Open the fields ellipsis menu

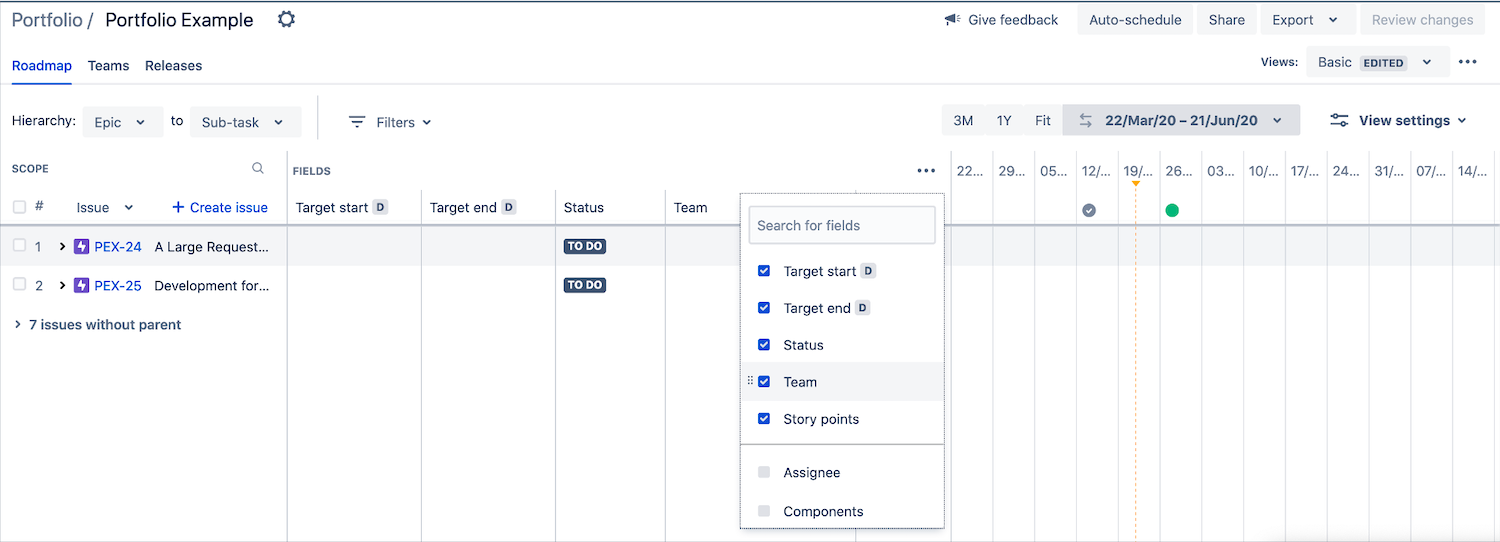(926, 171)
